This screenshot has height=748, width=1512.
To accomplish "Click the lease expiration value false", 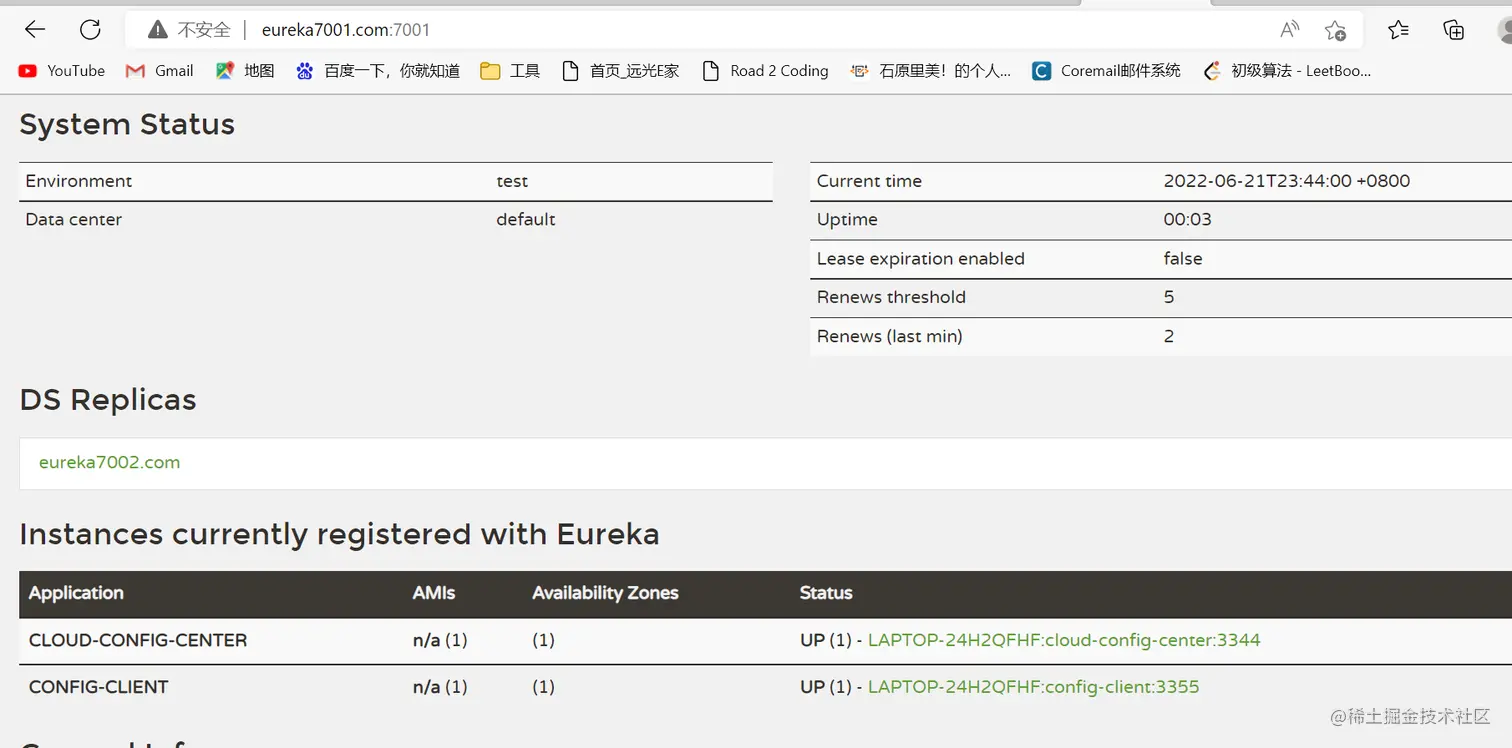I will 1183,258.
